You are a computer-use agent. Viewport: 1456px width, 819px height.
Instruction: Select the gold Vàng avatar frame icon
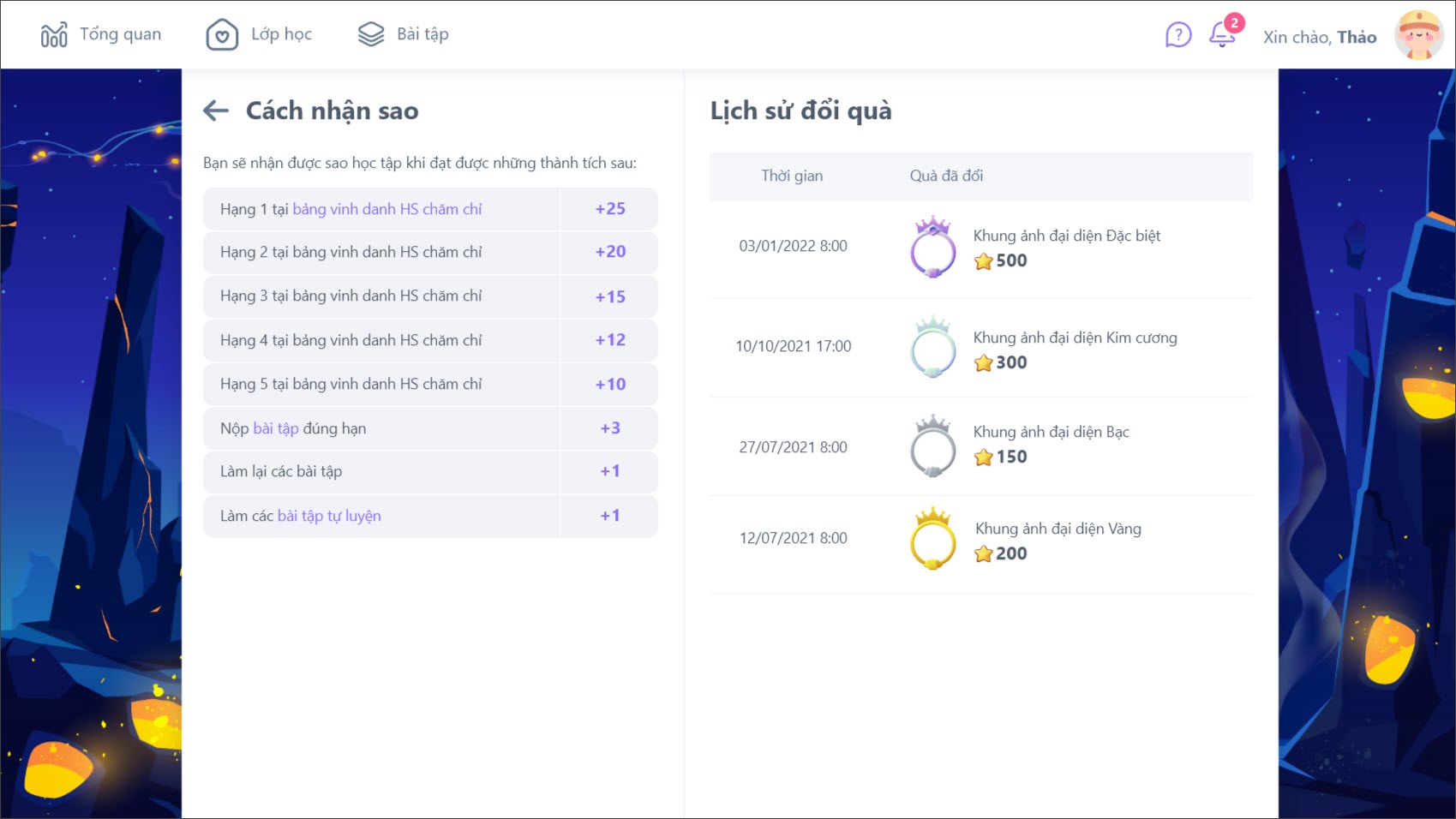932,539
